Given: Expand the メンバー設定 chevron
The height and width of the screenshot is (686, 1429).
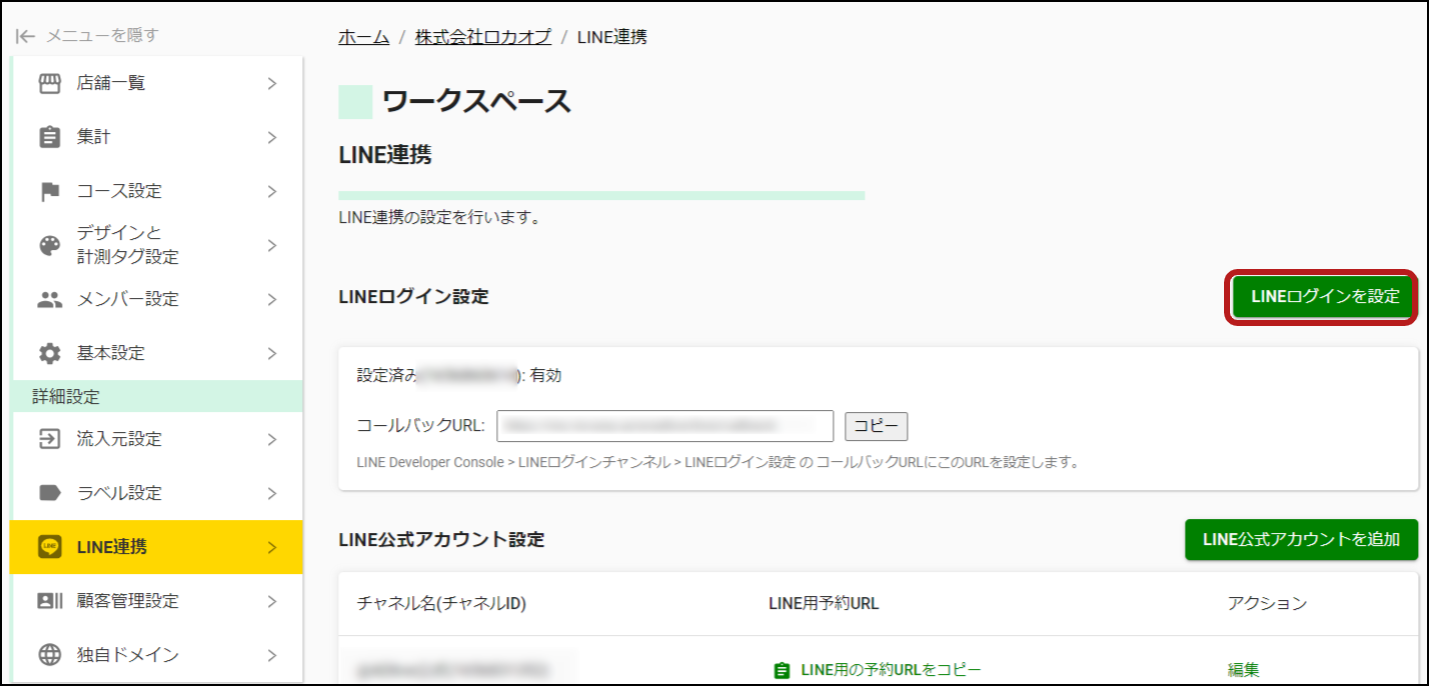Looking at the screenshot, I should [272, 300].
